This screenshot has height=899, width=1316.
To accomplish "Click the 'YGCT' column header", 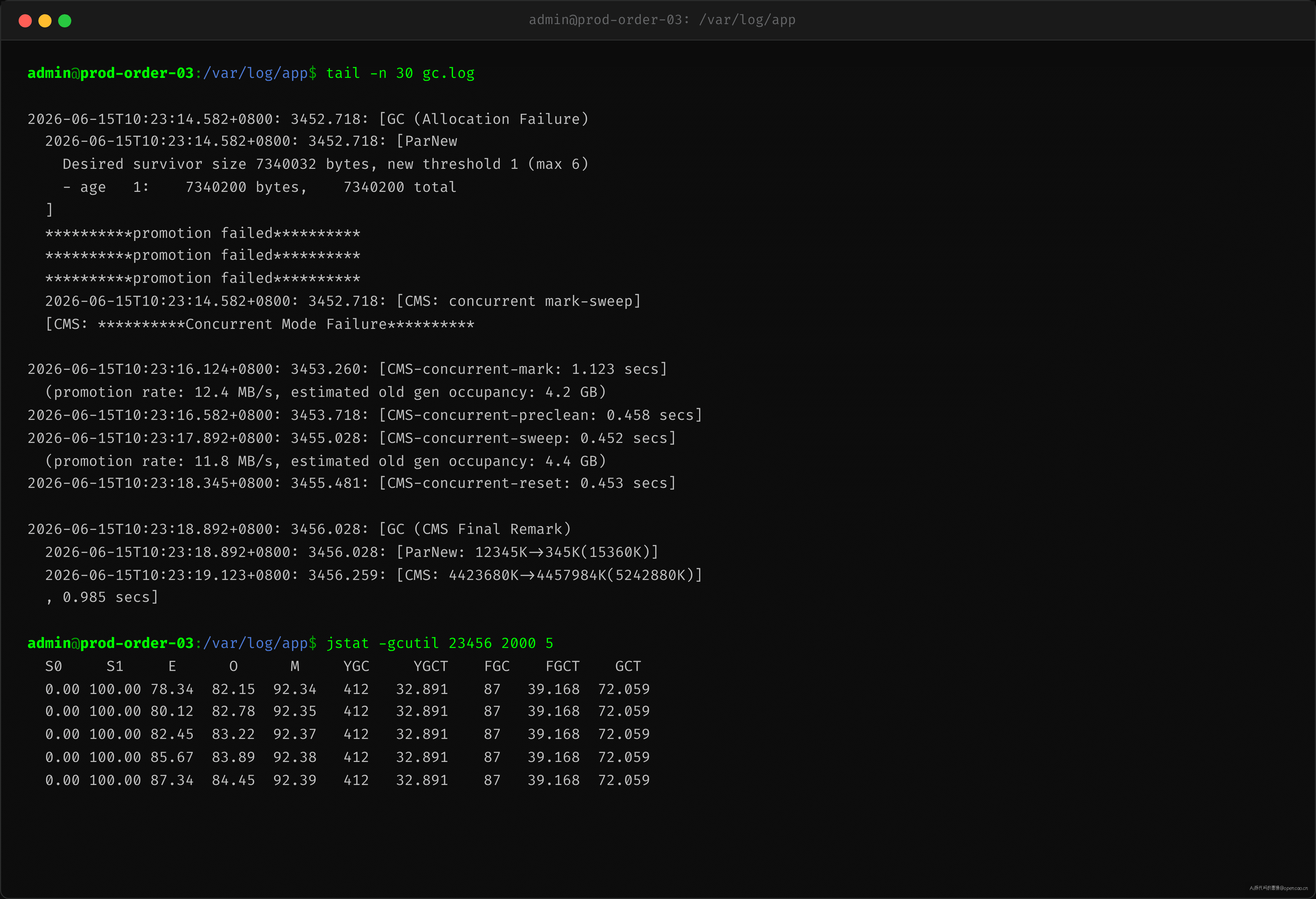I will (x=431, y=666).
